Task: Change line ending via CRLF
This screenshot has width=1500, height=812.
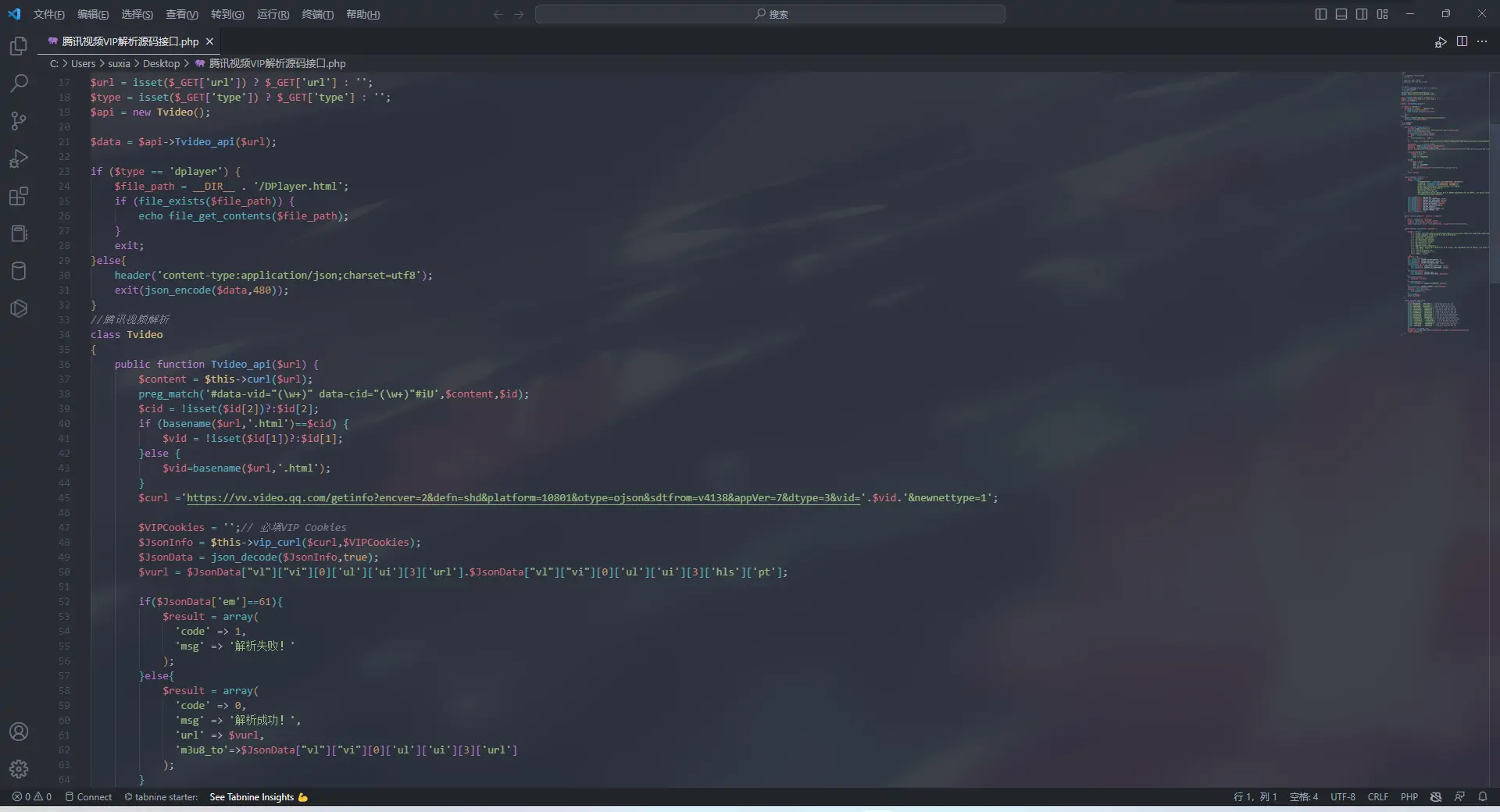Action: pyautogui.click(x=1378, y=797)
